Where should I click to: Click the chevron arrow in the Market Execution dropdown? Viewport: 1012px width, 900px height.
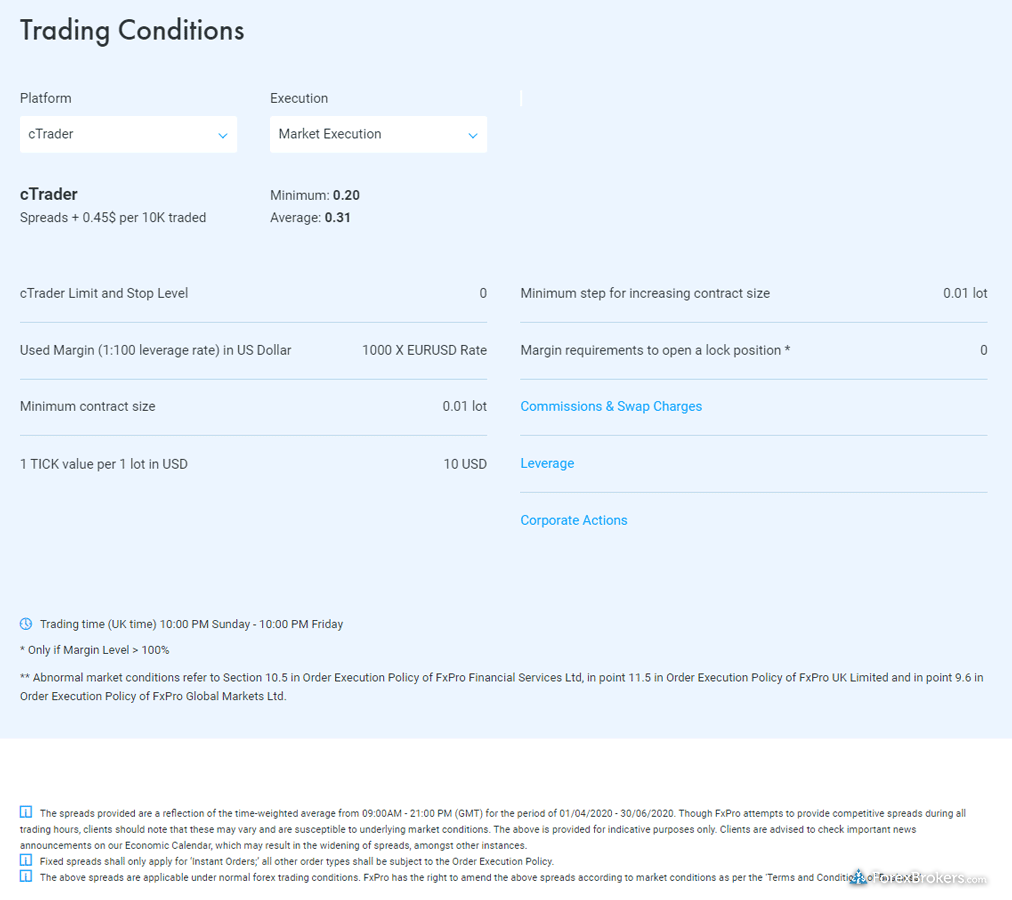[473, 136]
